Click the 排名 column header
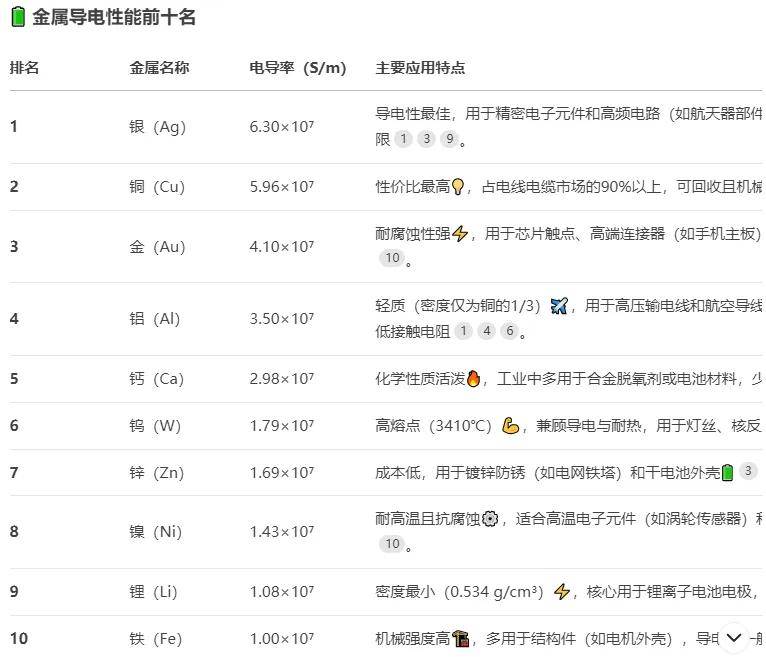Screen dimensions: 766x657 (x=24, y=67)
